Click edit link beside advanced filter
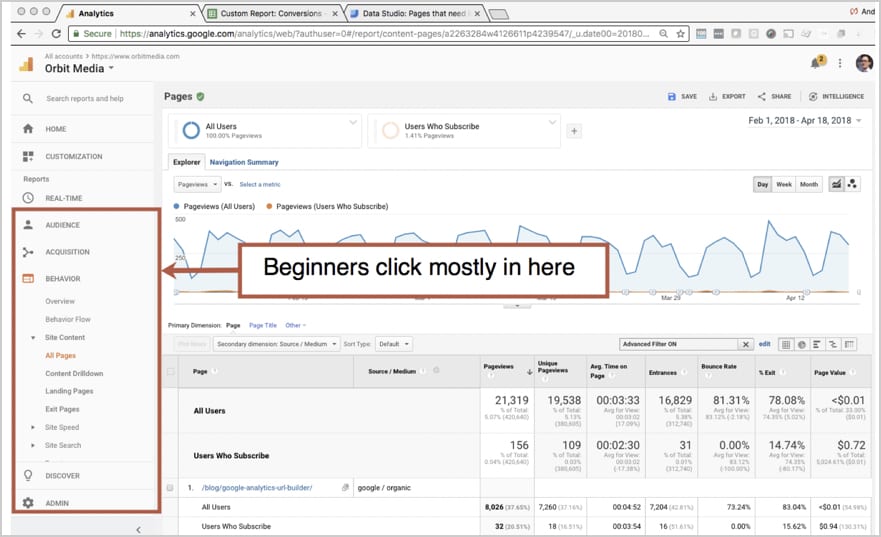 tap(764, 344)
